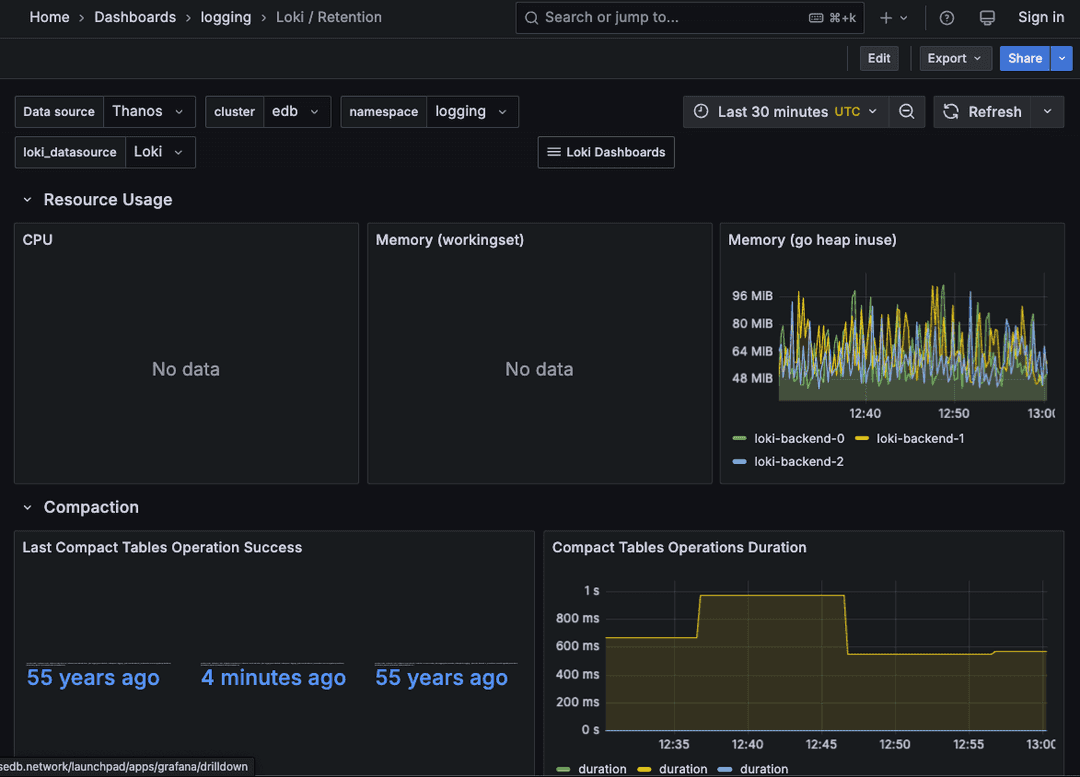This screenshot has width=1080, height=777.
Task: Click the zoom out time range magnifier
Action: click(x=907, y=111)
